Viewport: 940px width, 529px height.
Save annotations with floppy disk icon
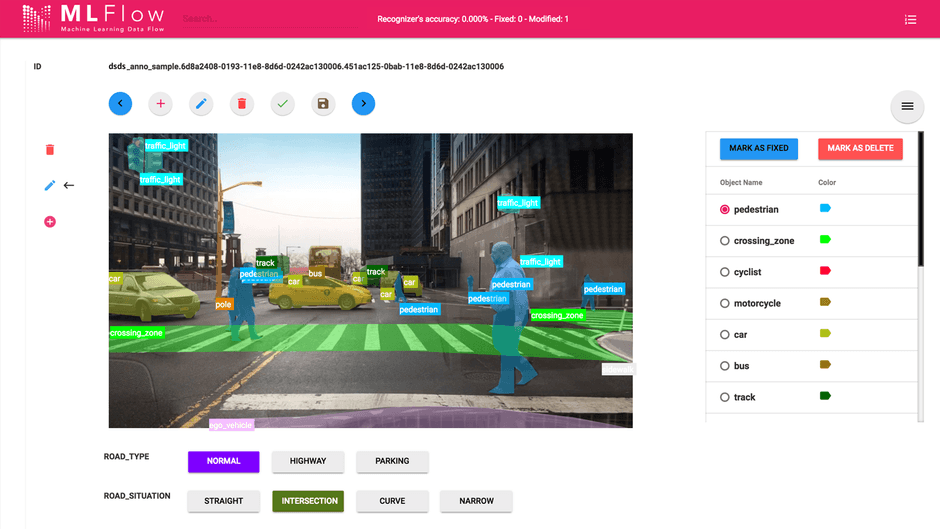point(322,103)
